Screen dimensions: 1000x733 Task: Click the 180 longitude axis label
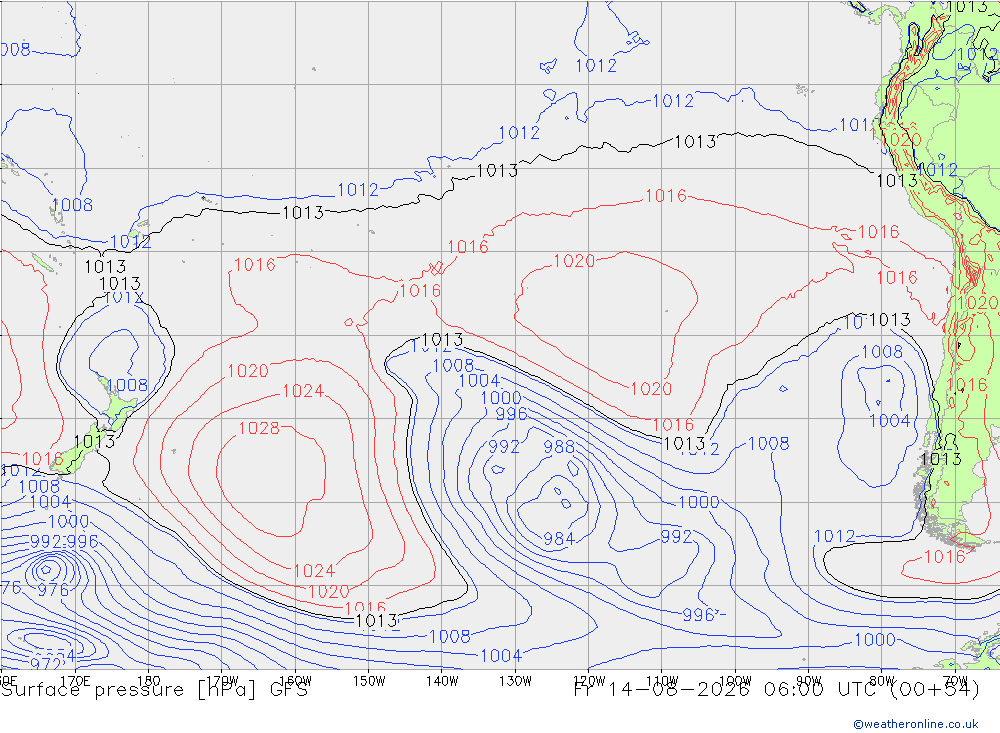149,681
